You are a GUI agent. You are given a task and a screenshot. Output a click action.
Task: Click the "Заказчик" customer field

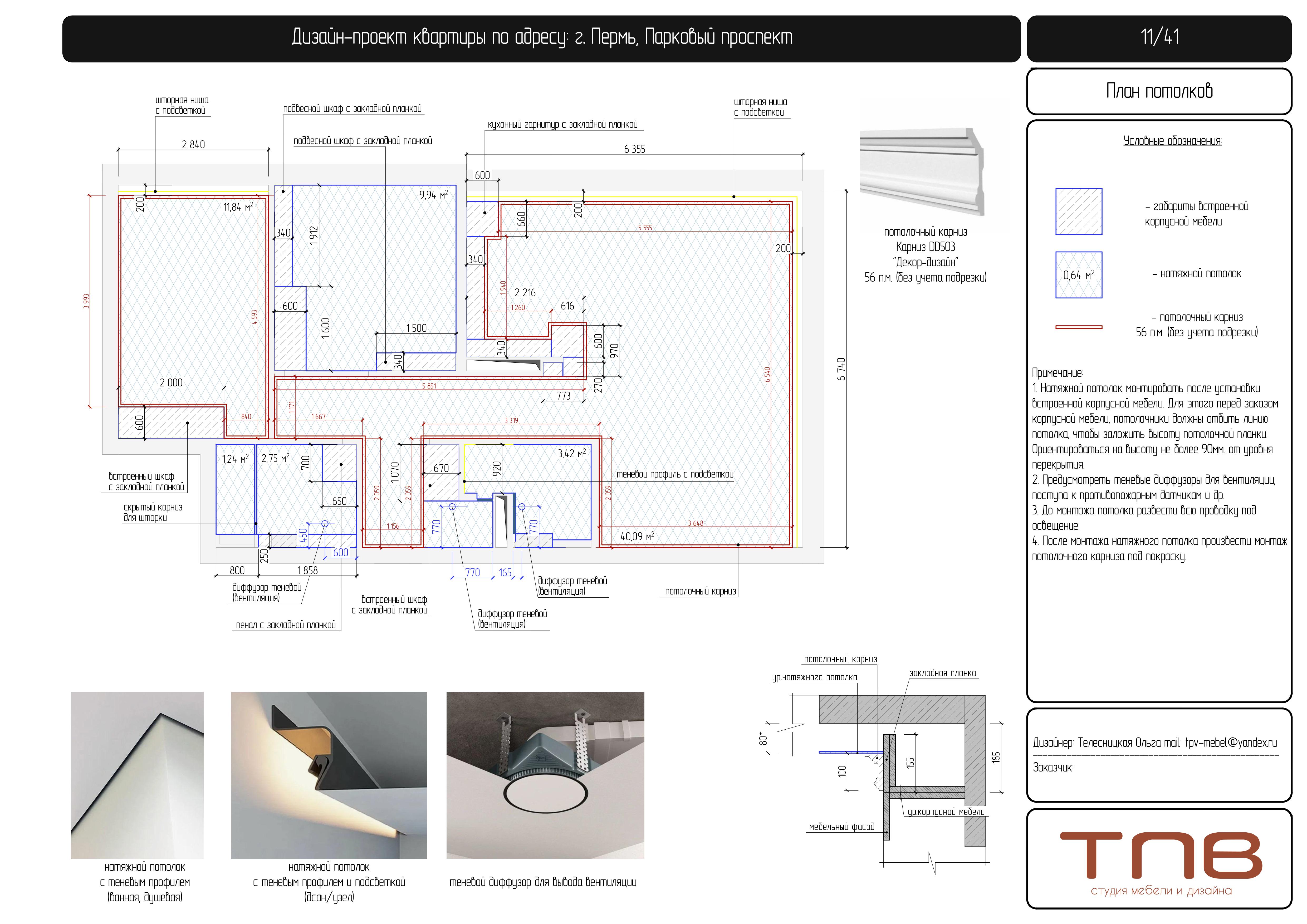coord(1053,768)
